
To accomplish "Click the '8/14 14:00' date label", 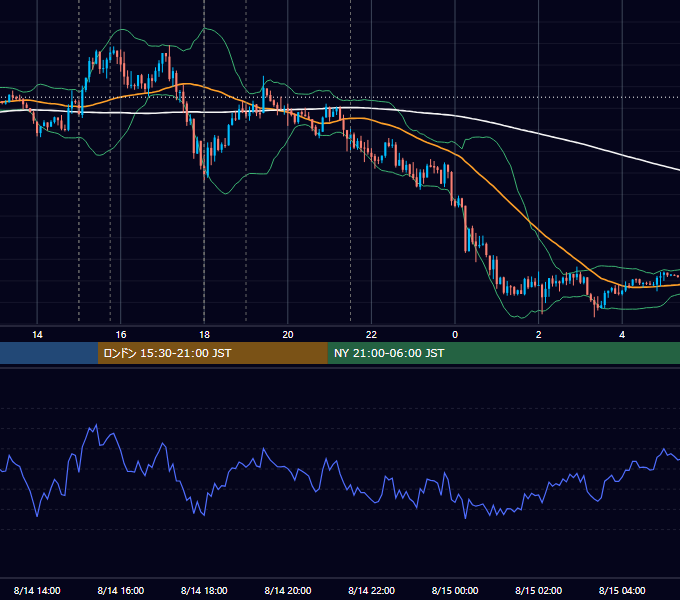I will (37, 590).
